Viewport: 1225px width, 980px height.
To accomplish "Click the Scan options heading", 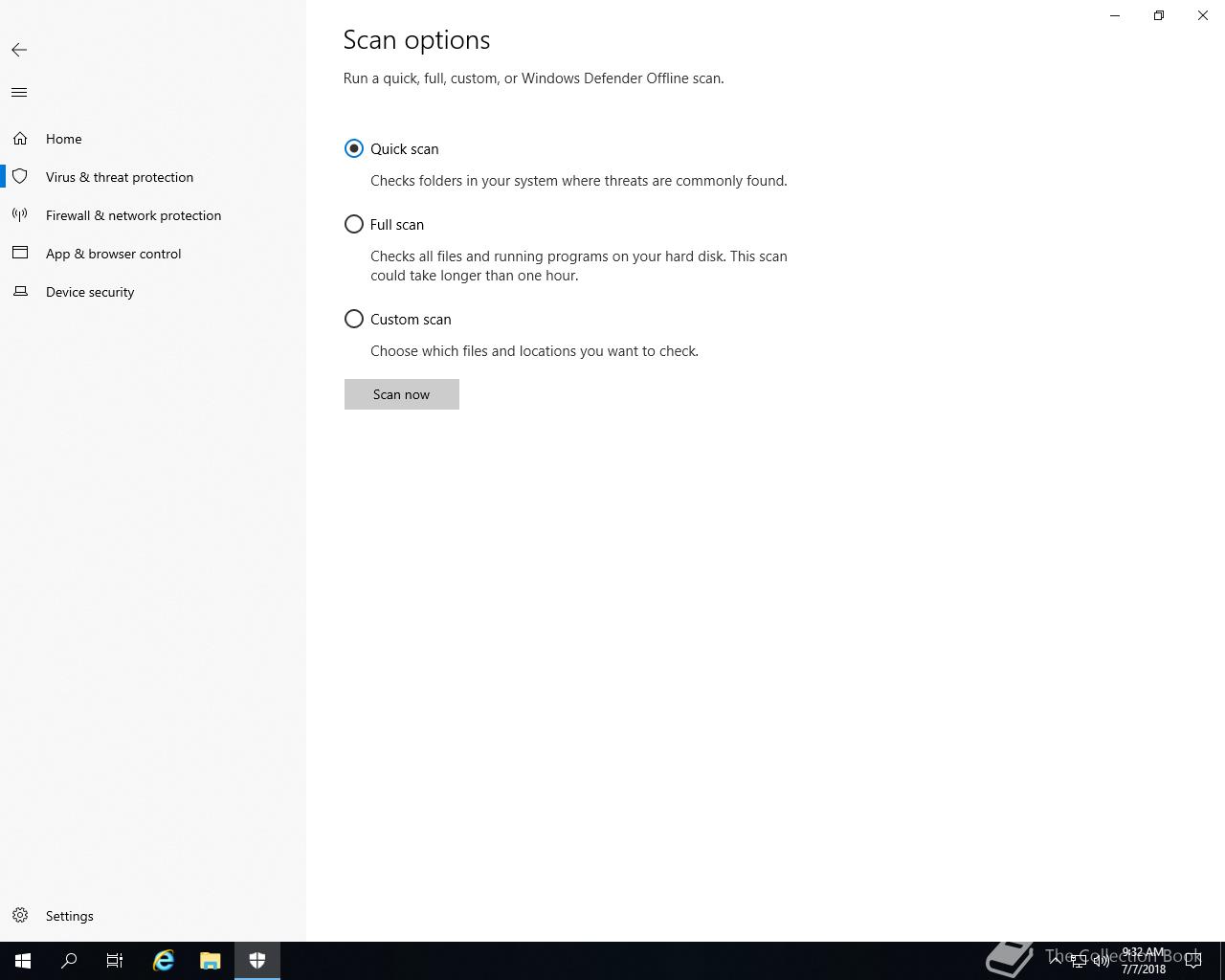I will tap(417, 40).
